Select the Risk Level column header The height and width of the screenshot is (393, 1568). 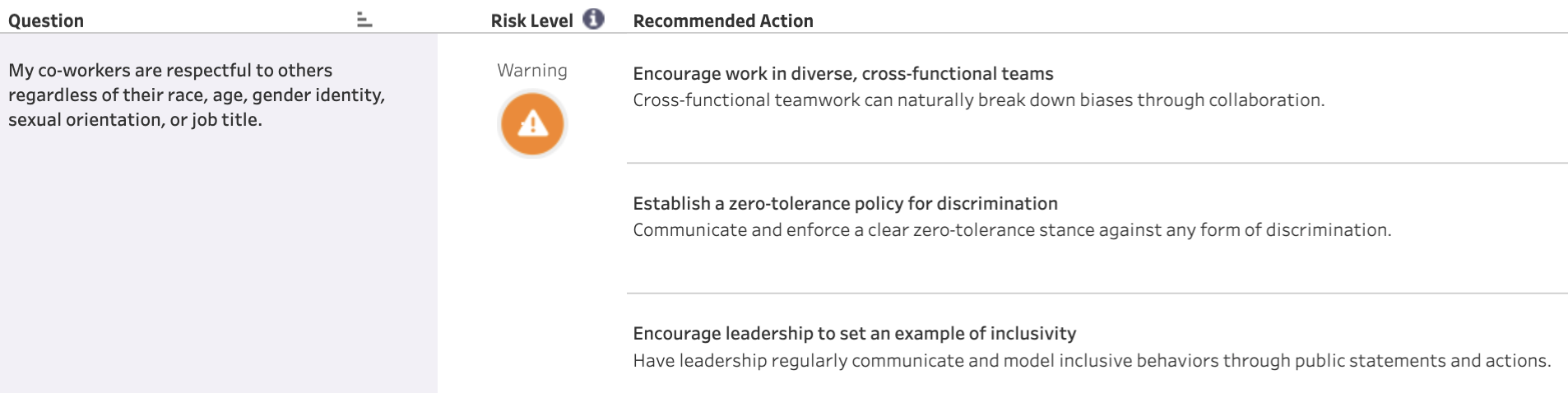pyautogui.click(x=531, y=21)
